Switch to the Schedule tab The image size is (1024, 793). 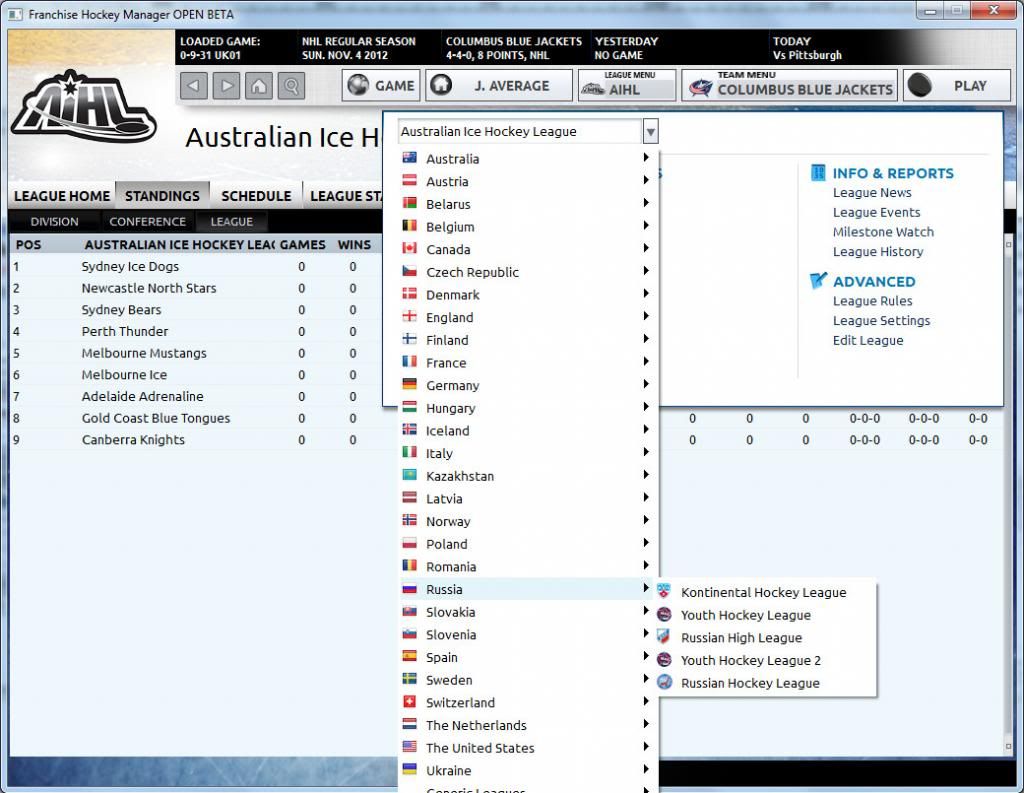point(256,196)
